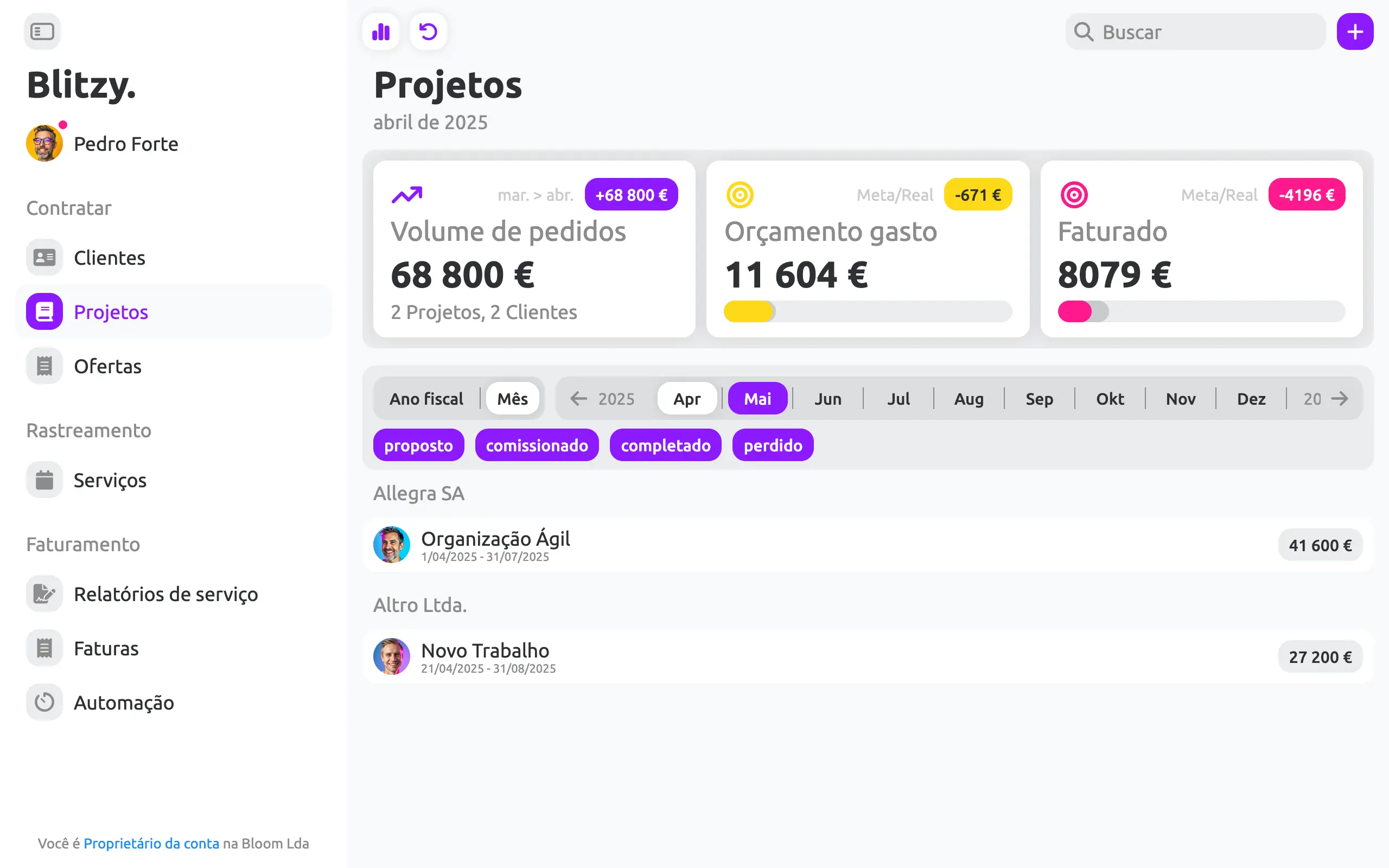Open Ofertas in the sidebar
1389x868 pixels.
click(x=173, y=366)
